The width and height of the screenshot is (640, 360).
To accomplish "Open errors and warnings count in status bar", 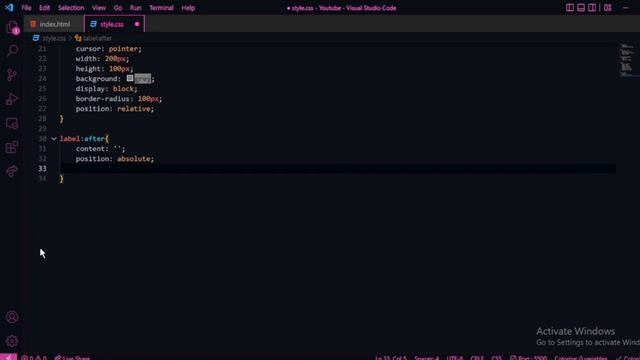I will tap(34, 358).
